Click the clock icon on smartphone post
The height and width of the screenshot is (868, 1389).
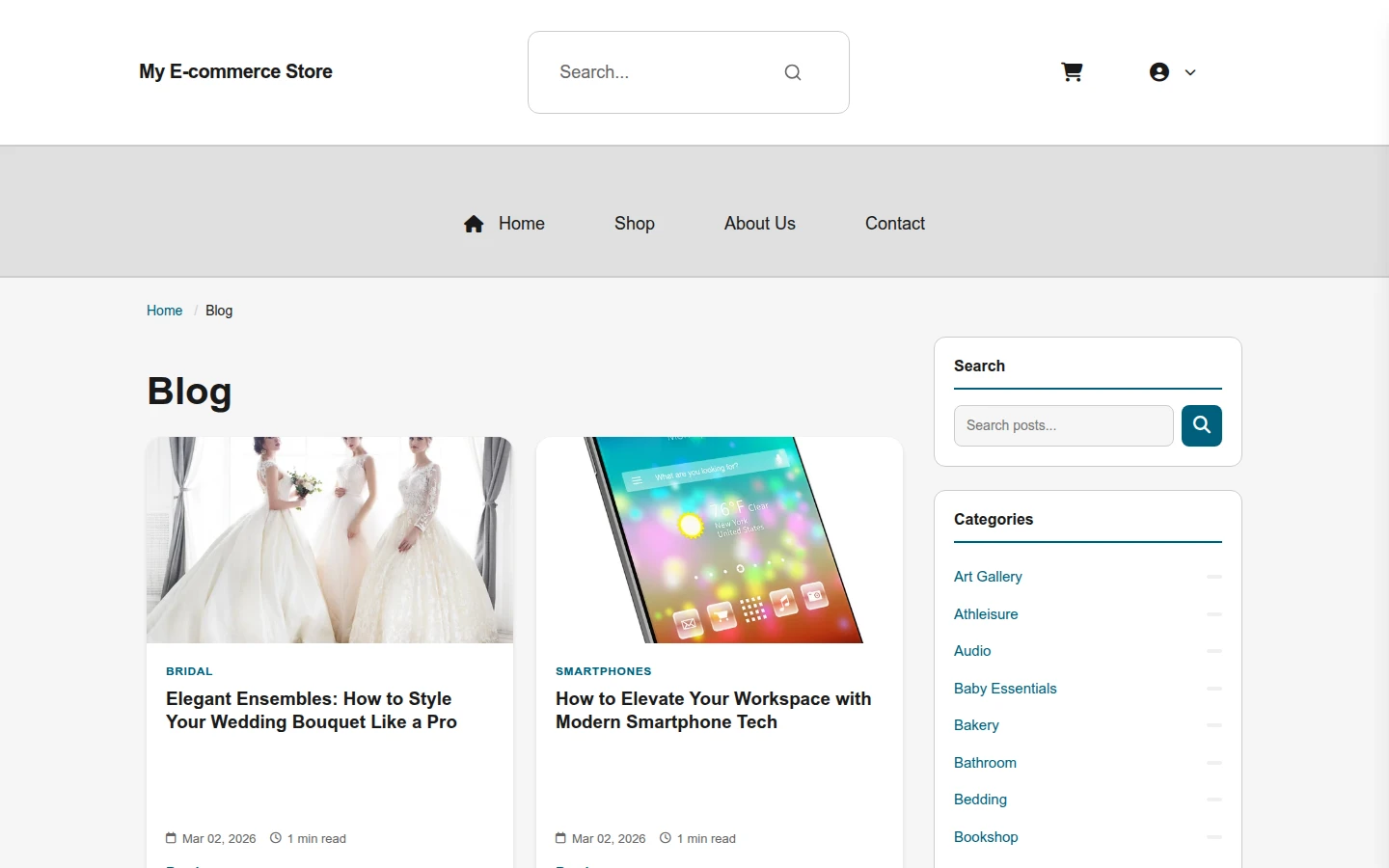pos(666,838)
